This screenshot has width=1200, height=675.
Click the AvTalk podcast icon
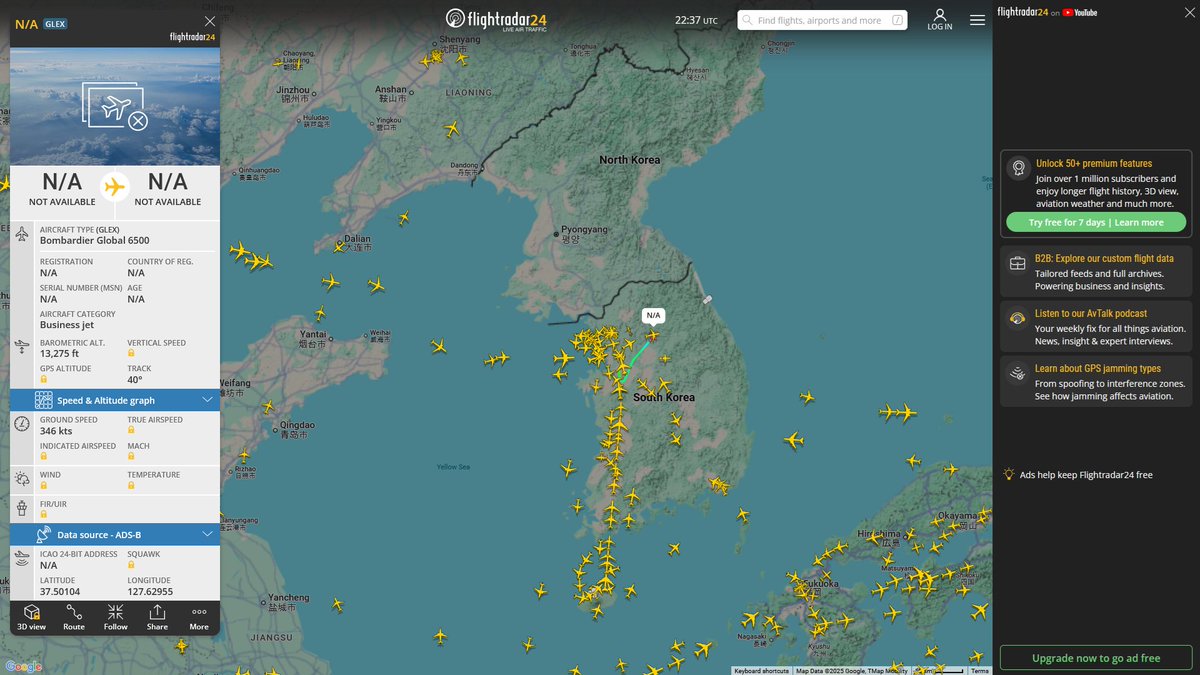(1018, 319)
